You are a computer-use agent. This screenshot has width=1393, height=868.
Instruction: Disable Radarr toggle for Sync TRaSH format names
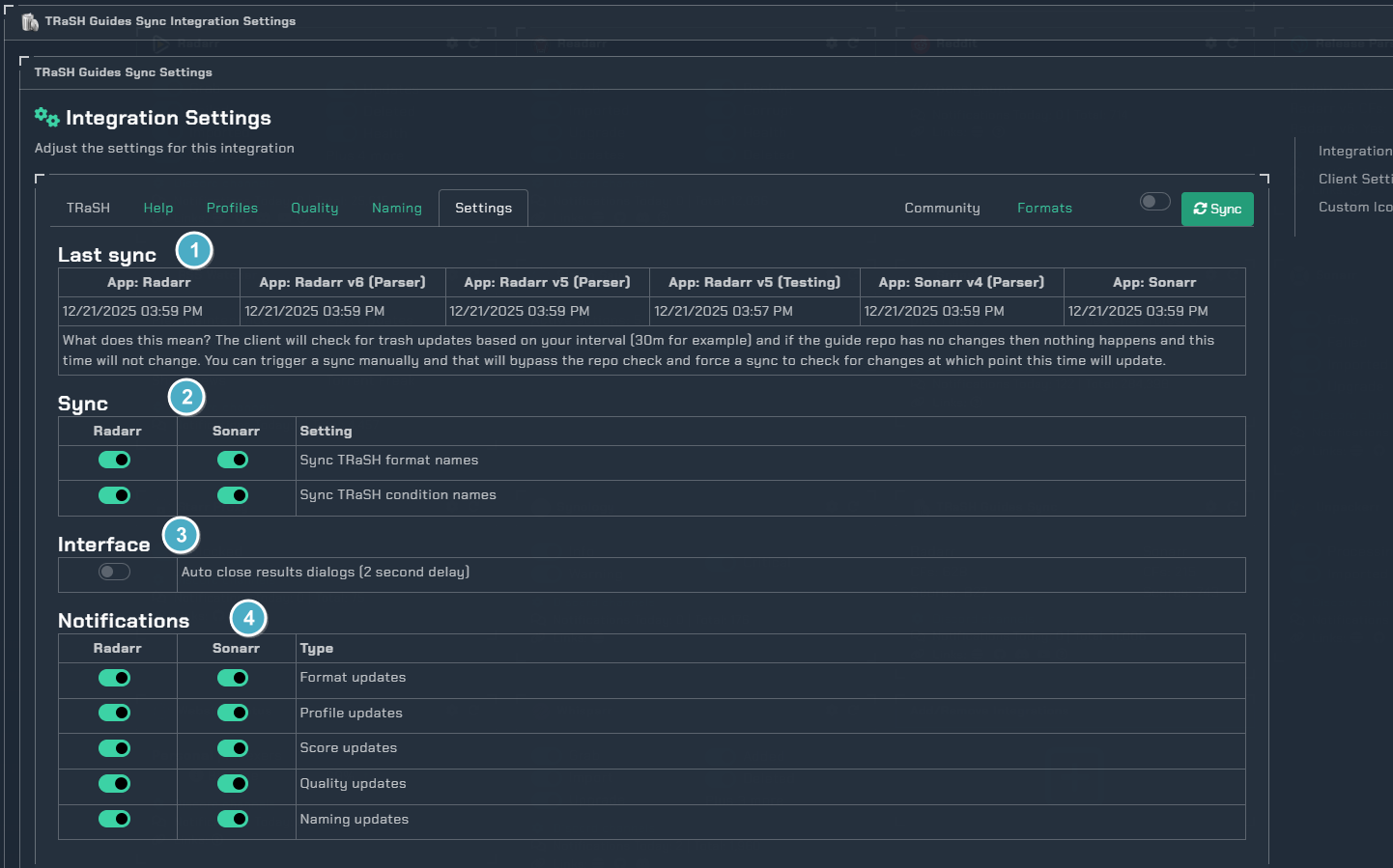[x=114, y=460]
